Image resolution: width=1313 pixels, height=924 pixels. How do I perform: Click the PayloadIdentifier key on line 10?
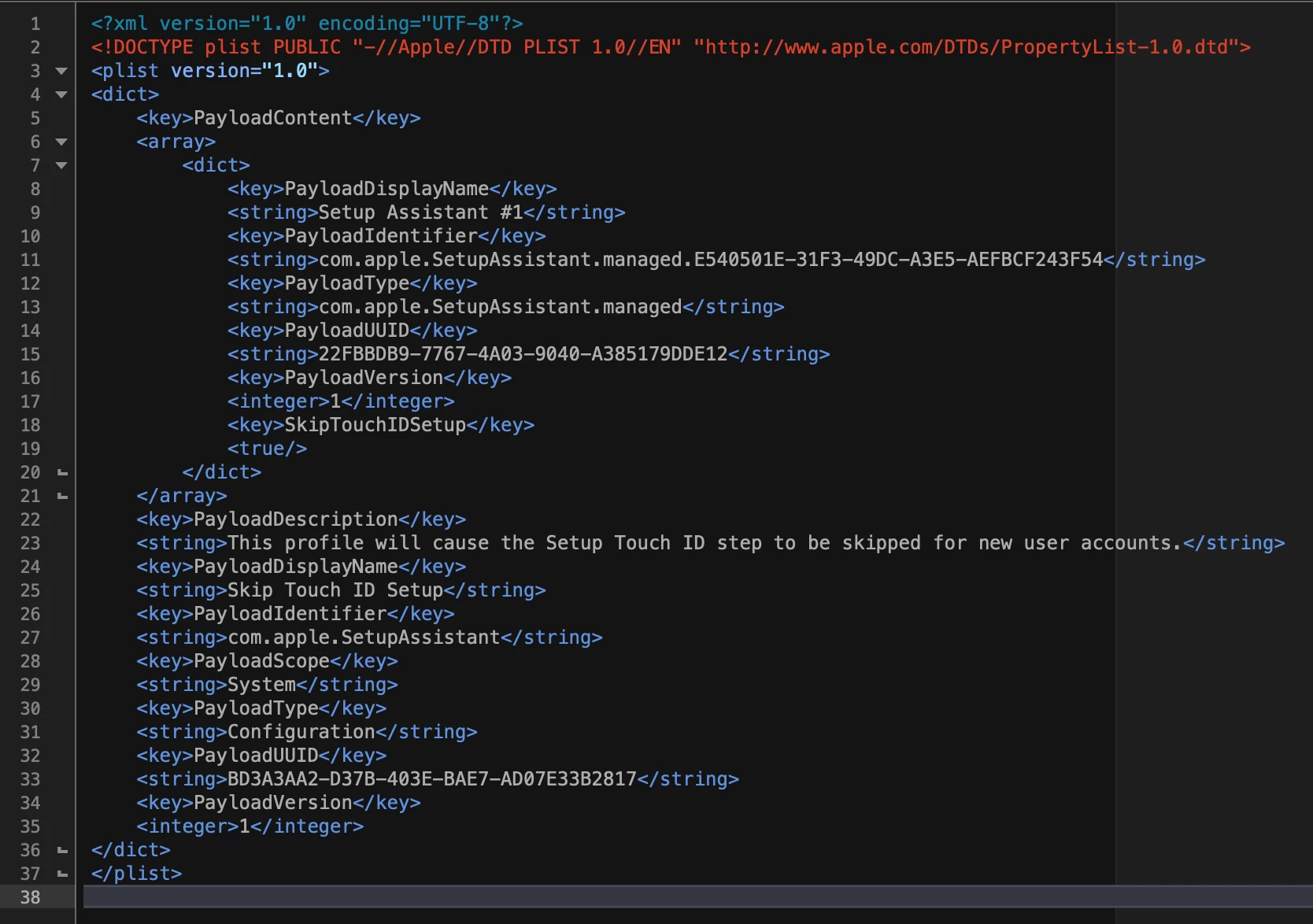coord(381,236)
